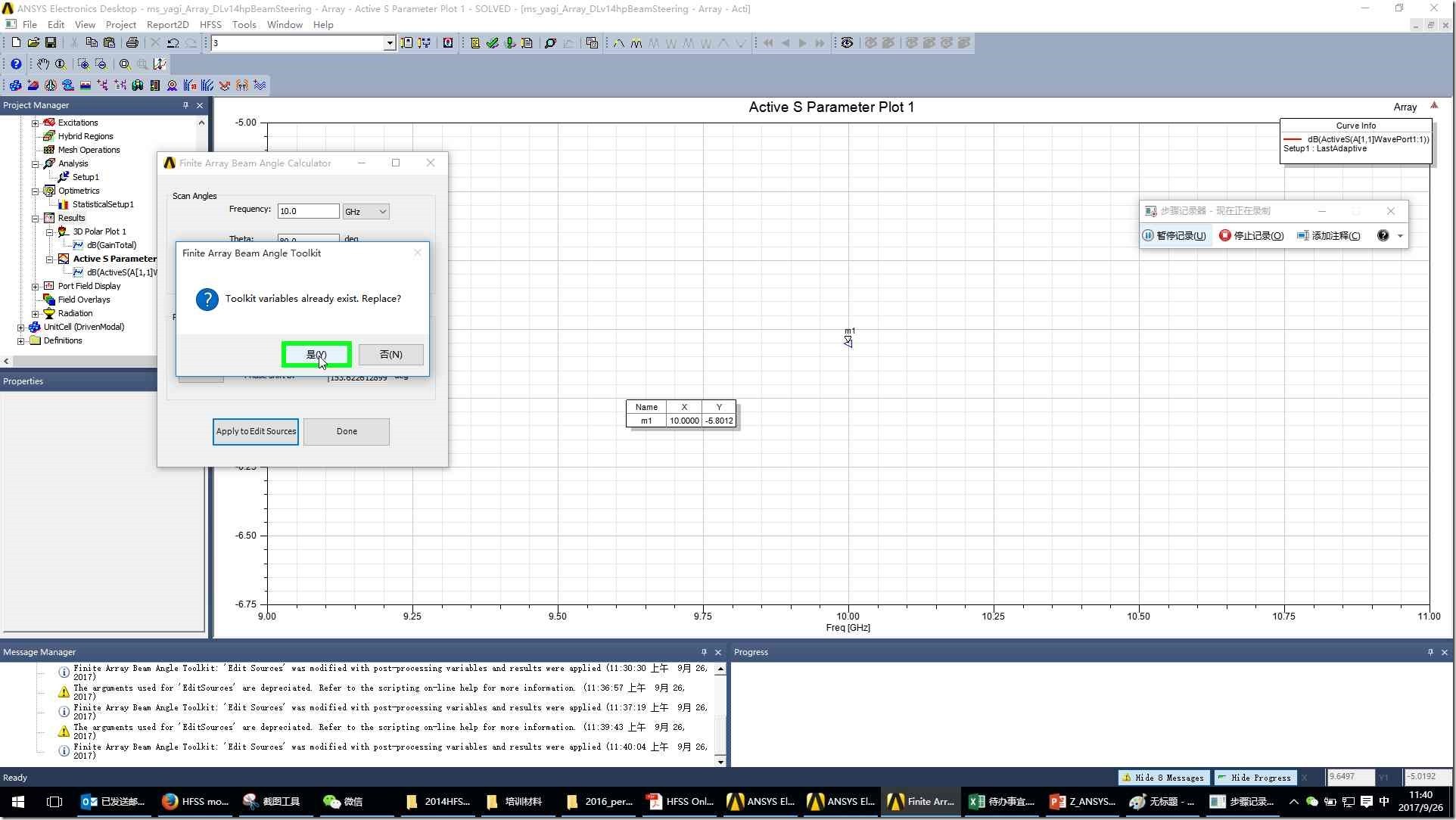The height and width of the screenshot is (820, 1456).
Task: Open the Report2D menu
Action: point(167,24)
